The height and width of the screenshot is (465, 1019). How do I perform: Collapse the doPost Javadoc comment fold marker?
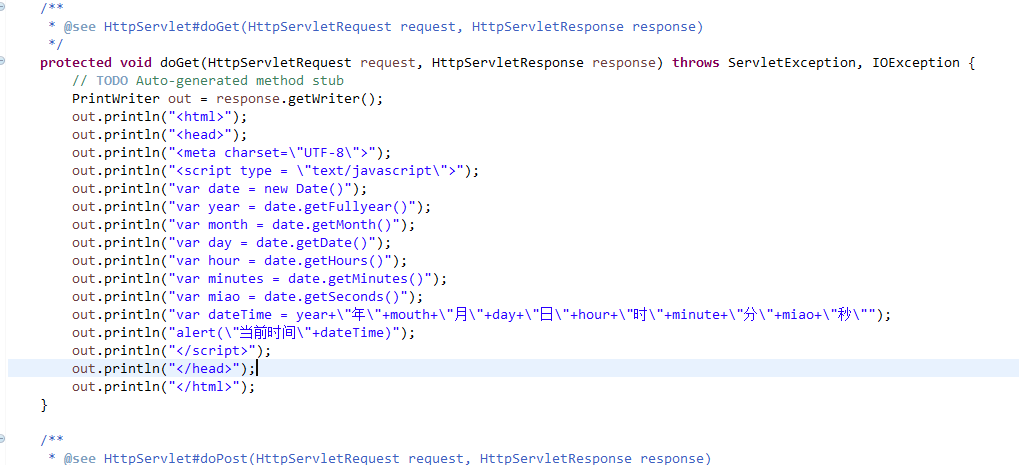pyautogui.click(x=2, y=438)
